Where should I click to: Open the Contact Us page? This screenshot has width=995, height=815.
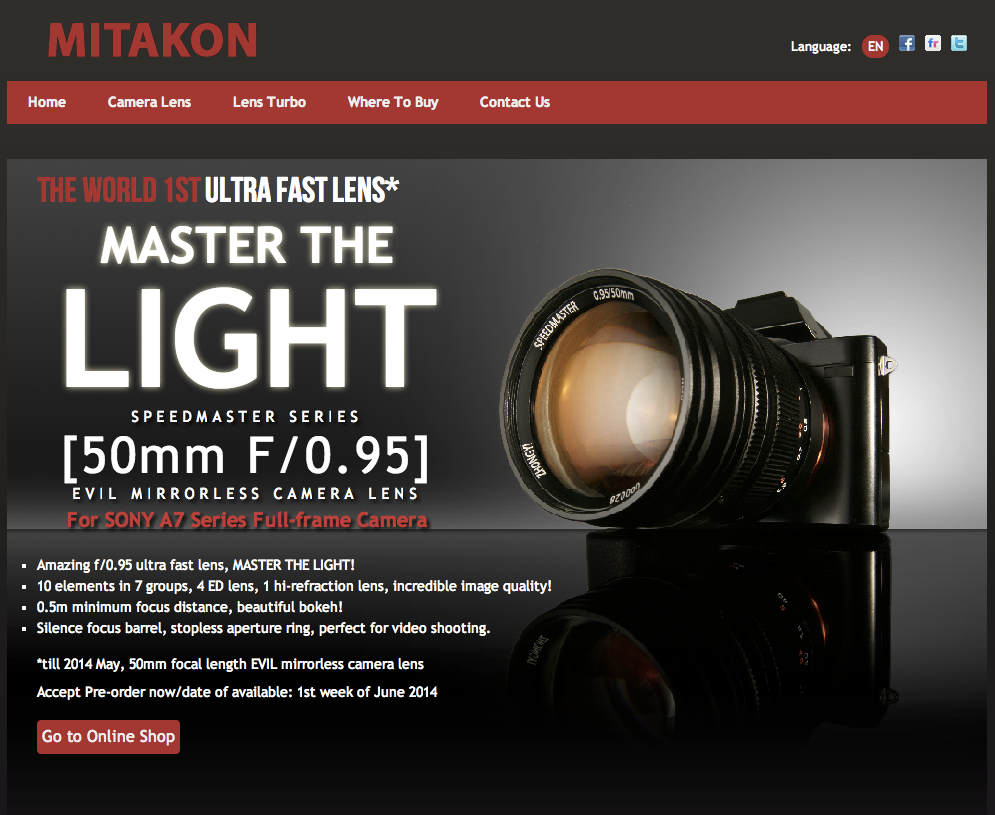point(515,102)
